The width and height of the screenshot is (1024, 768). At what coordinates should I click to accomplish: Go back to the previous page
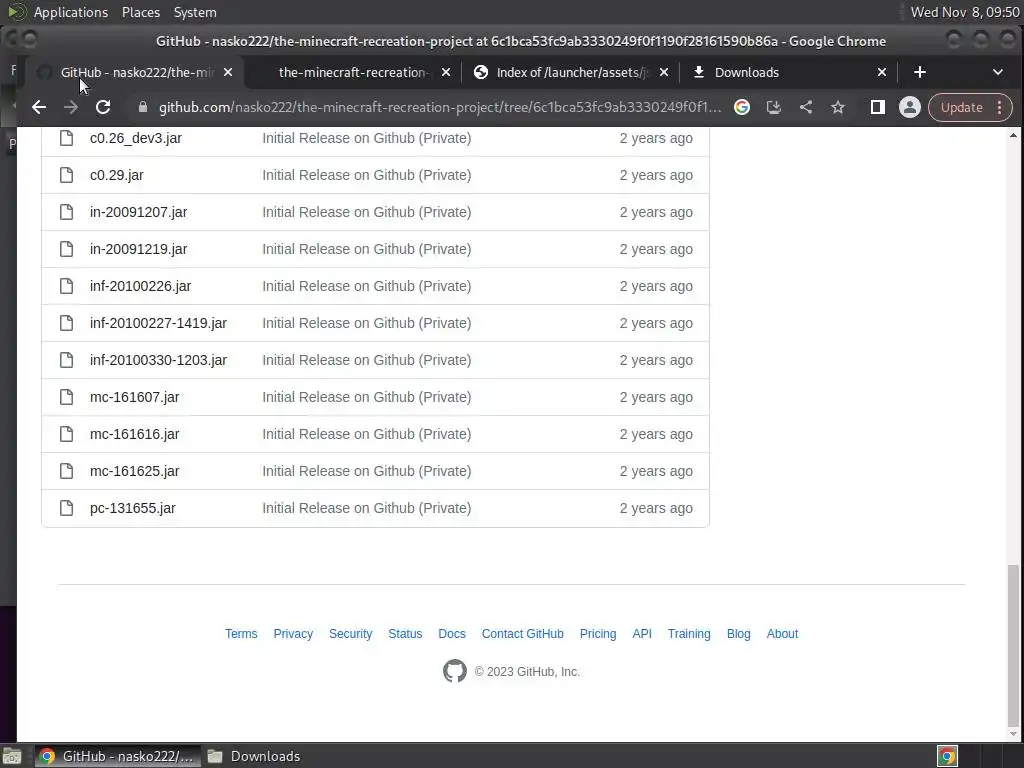pyautogui.click(x=39, y=107)
